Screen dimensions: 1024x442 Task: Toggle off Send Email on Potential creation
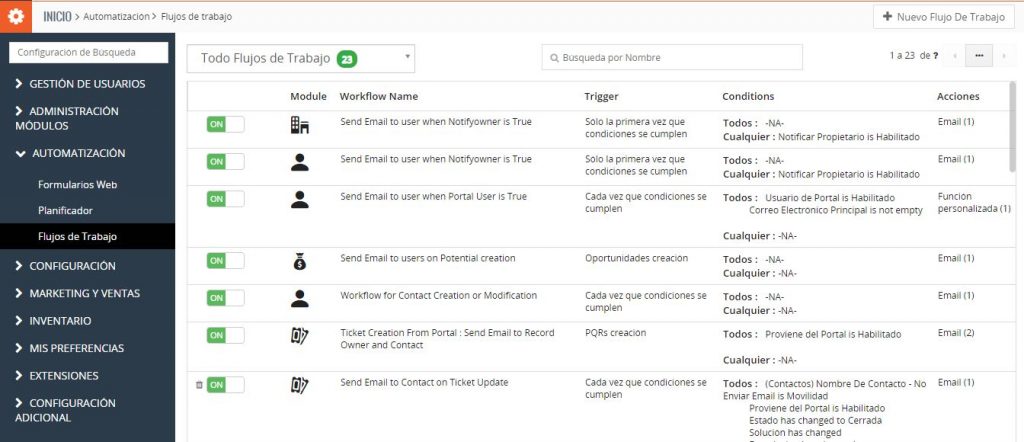click(225, 261)
